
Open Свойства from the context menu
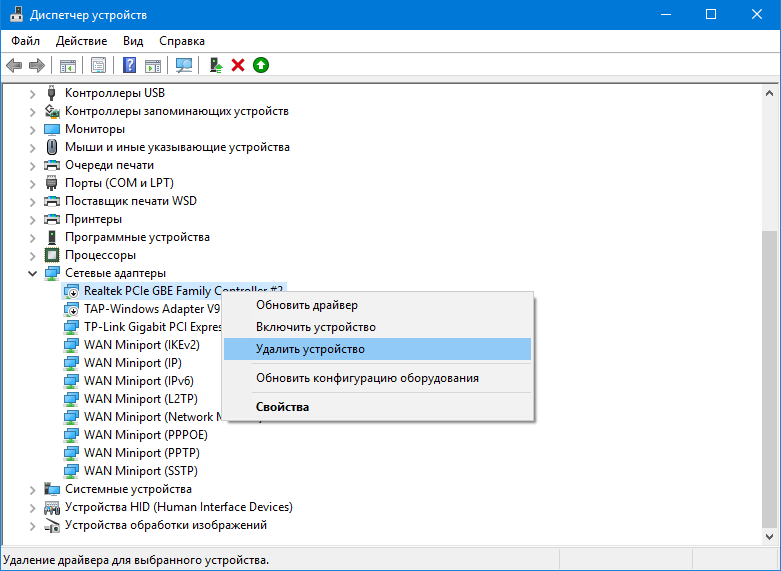(282, 407)
